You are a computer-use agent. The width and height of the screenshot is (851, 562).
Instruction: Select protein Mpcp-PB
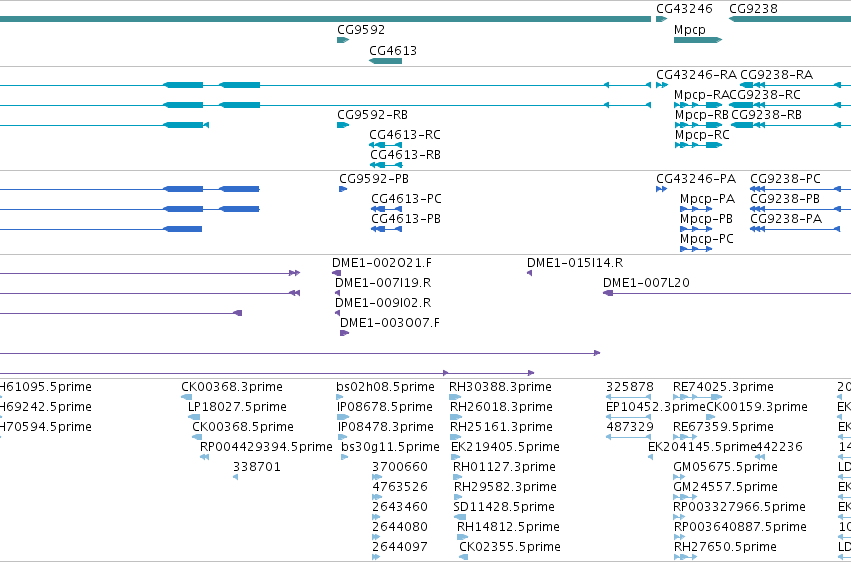click(x=696, y=229)
